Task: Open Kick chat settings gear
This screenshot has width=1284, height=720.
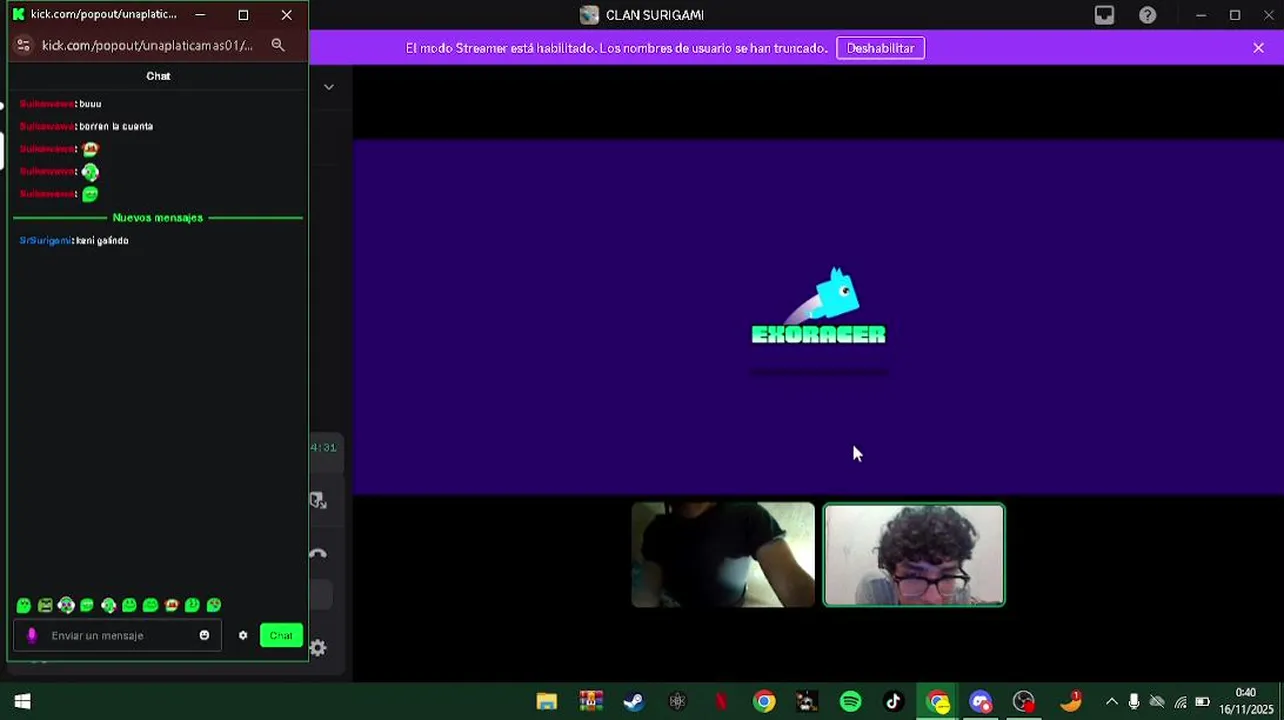Action: (242, 635)
